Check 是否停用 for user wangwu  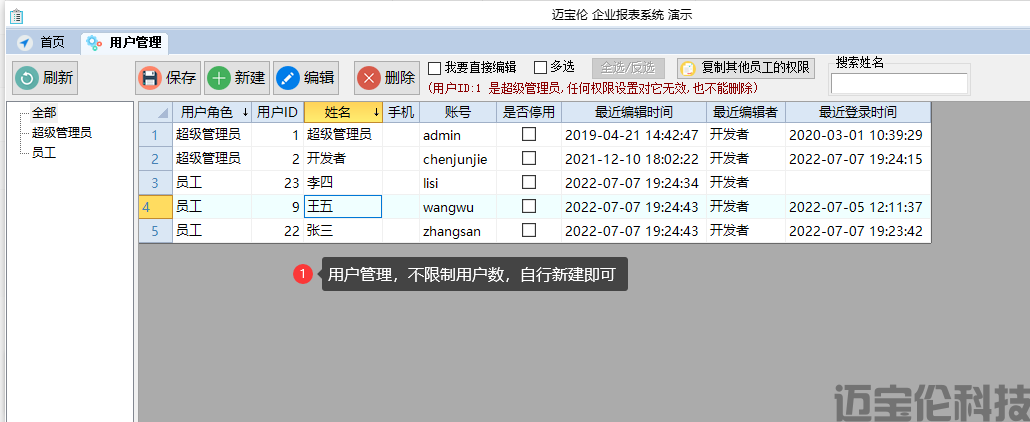[529, 206]
